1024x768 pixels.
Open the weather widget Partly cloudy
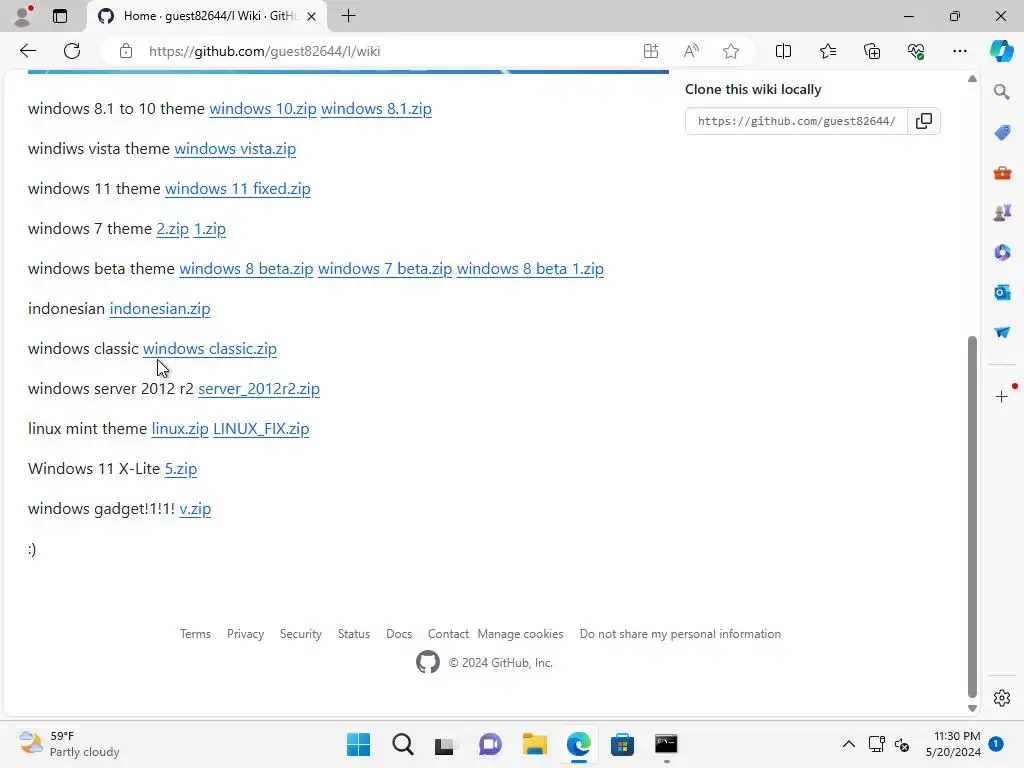[x=69, y=744]
